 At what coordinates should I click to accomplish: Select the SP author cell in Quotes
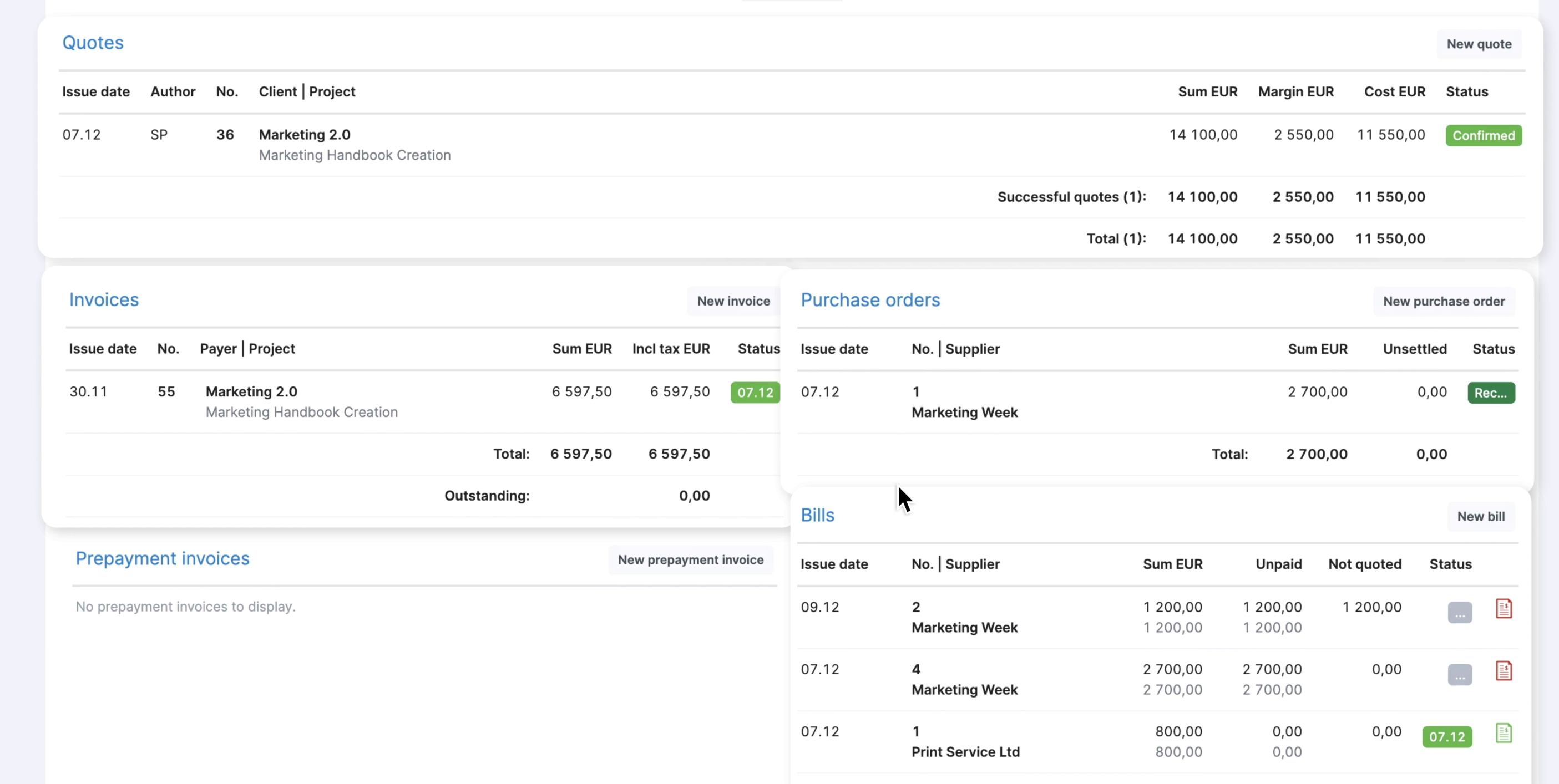(159, 135)
